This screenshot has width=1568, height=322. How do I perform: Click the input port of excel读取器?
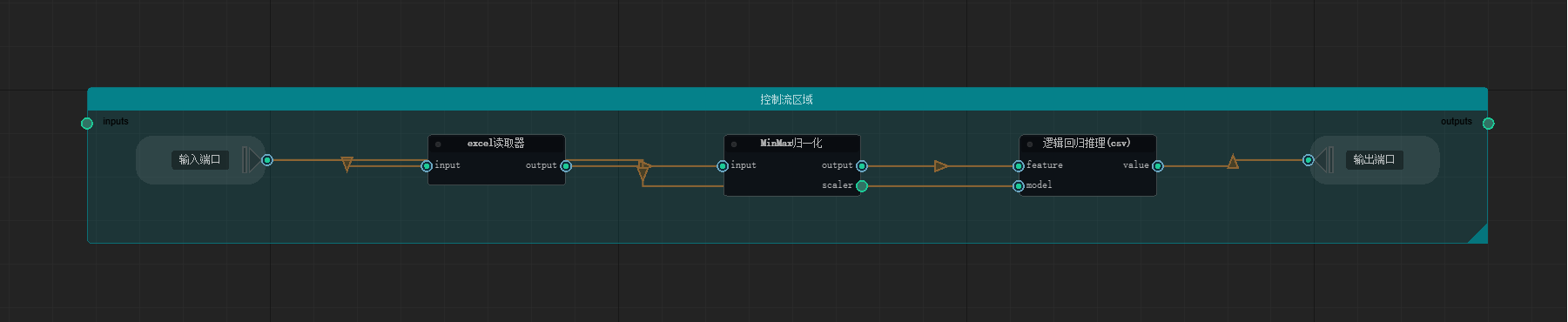pyautogui.click(x=427, y=165)
